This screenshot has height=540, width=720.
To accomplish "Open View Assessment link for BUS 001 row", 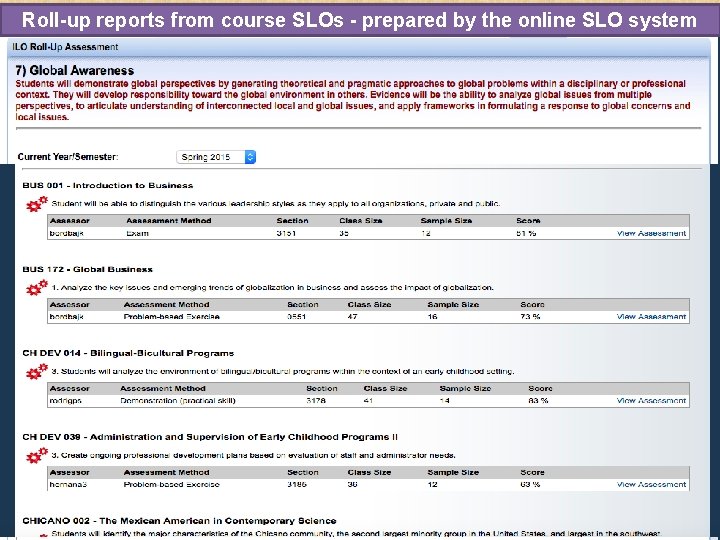I will click(651, 233).
